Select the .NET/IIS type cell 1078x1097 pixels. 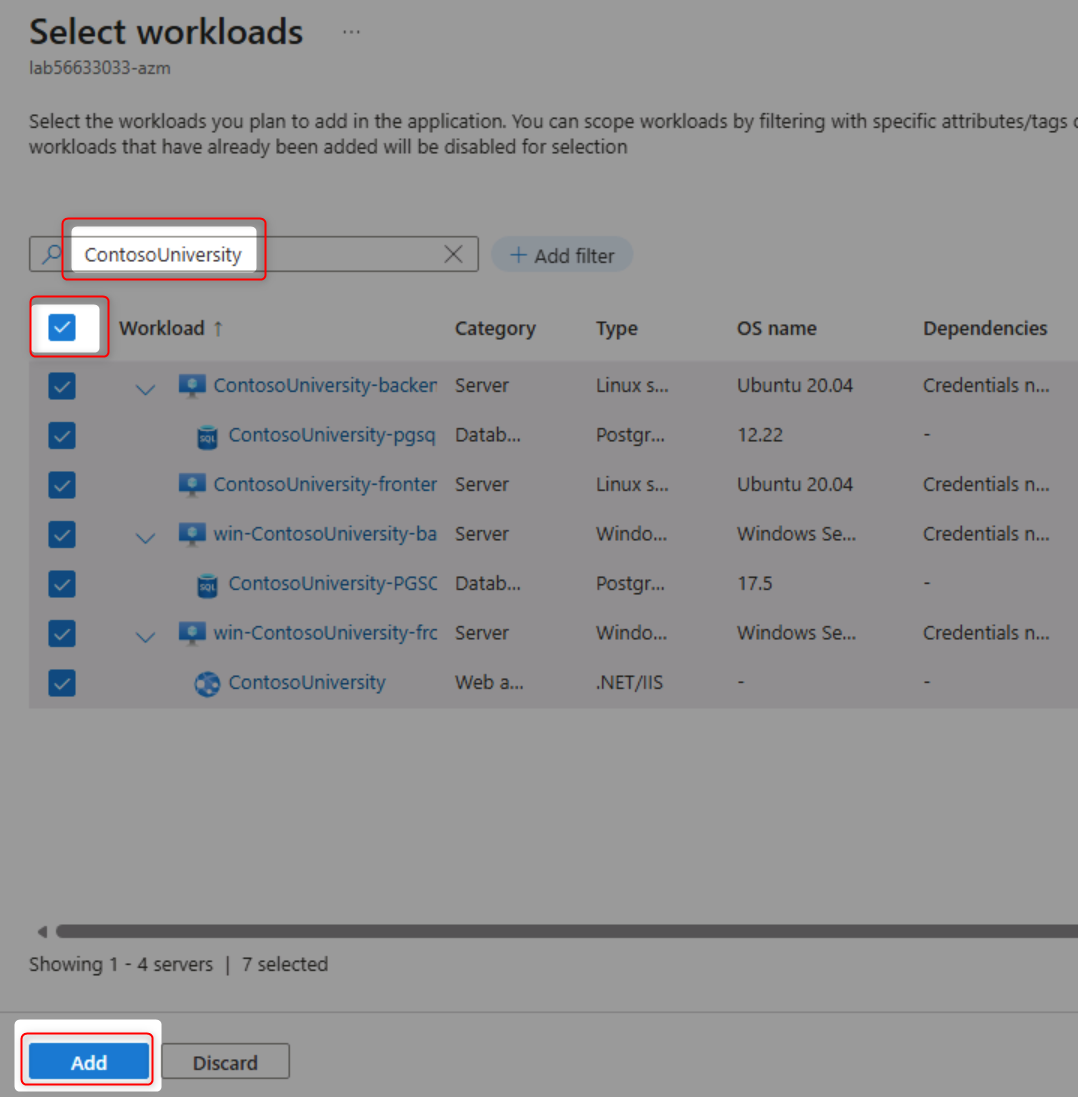tap(629, 682)
